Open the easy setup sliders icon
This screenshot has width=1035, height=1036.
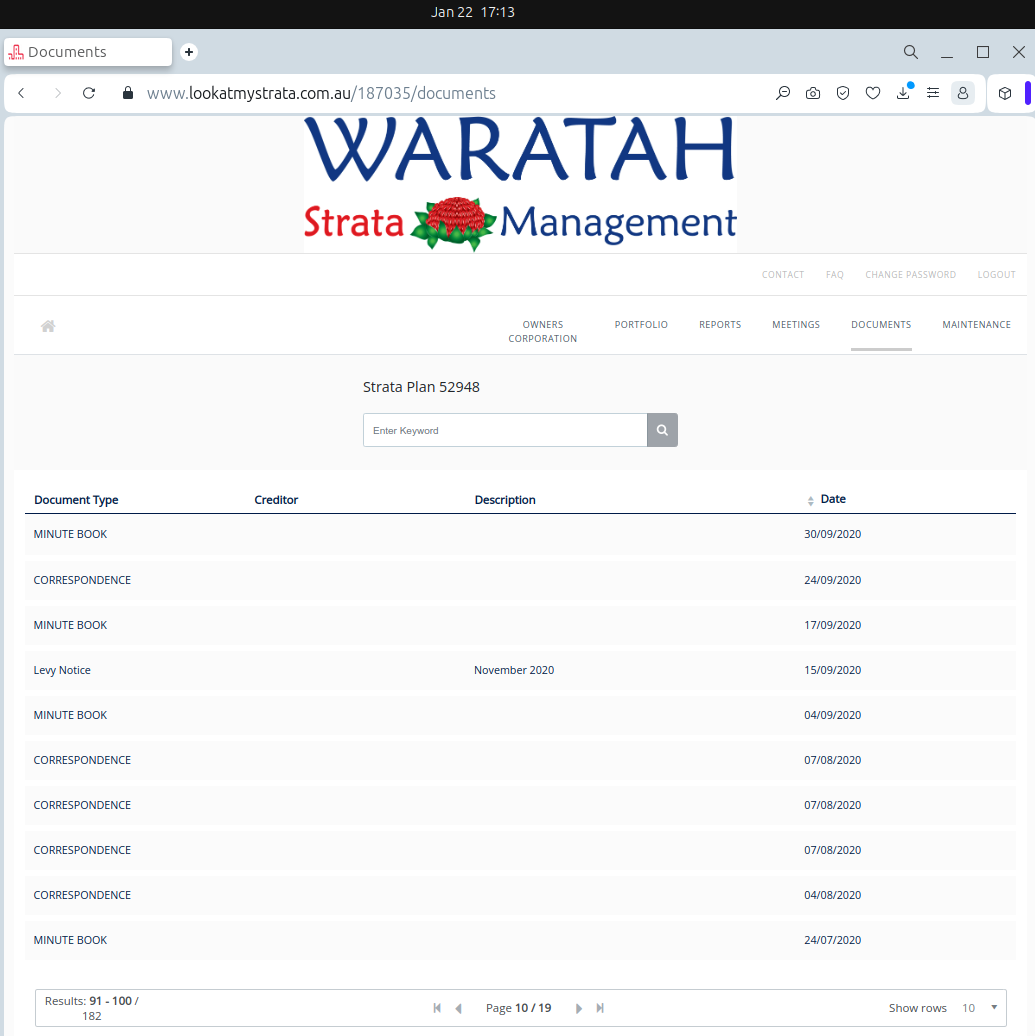[933, 93]
